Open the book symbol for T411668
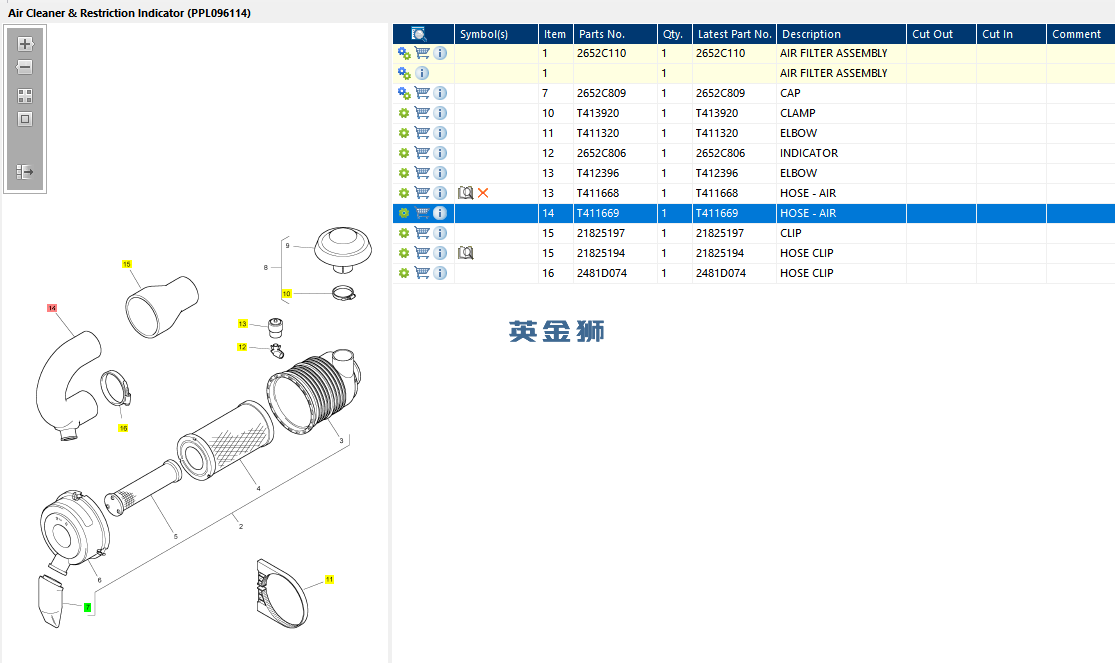Image resolution: width=1115 pixels, height=663 pixels. (466, 193)
